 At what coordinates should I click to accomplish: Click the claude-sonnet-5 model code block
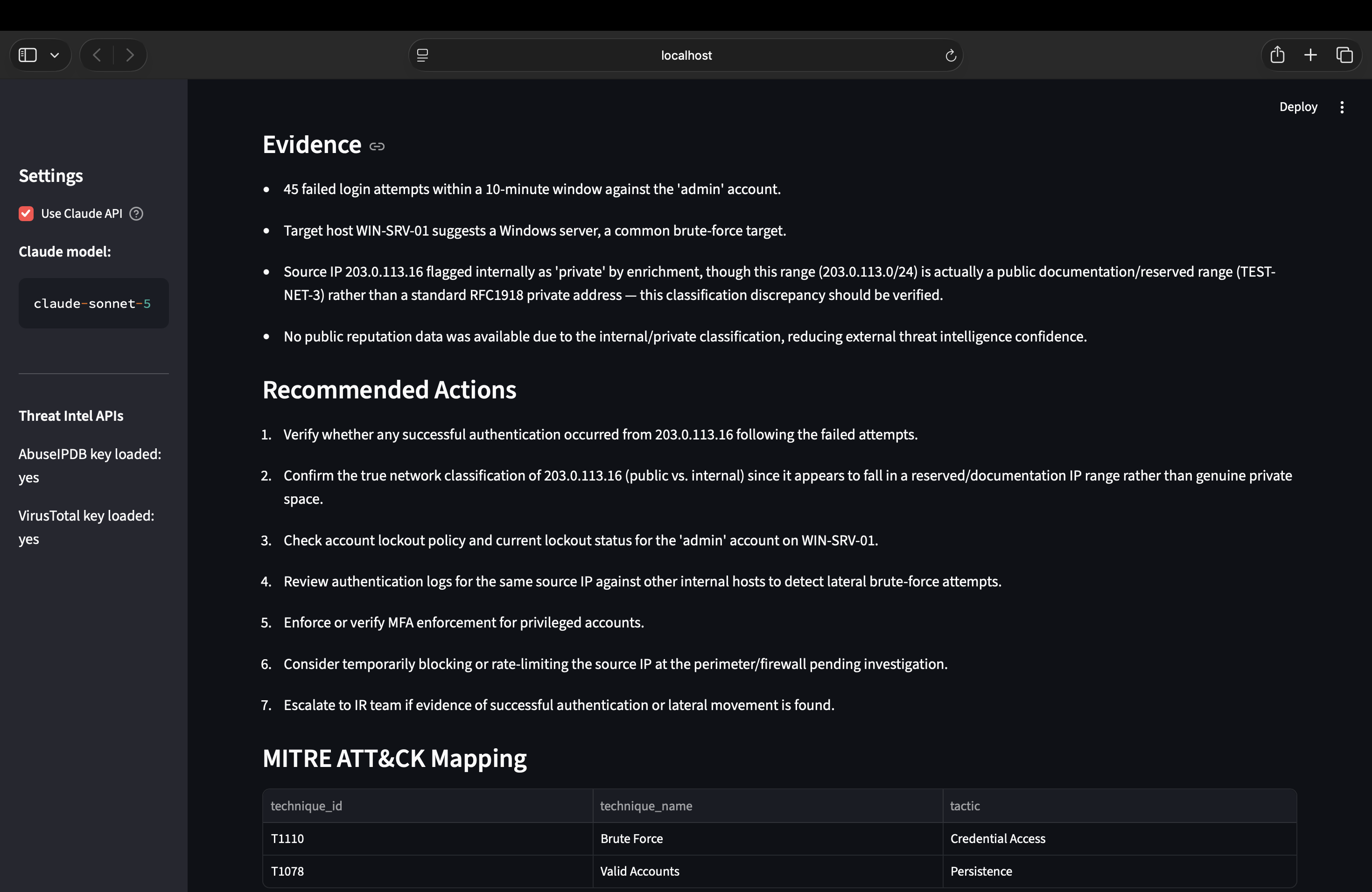click(93, 304)
